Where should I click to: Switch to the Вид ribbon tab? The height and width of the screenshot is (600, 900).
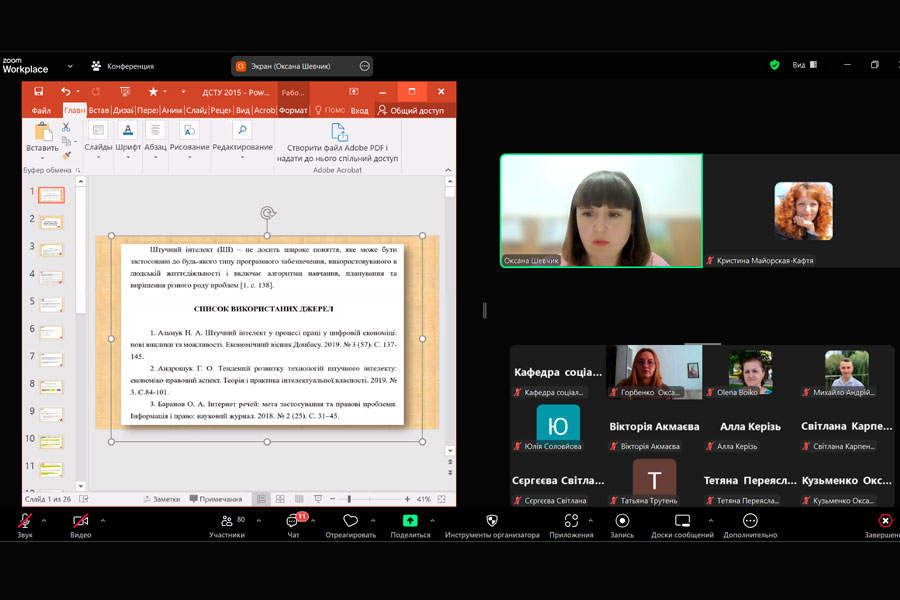(243, 111)
